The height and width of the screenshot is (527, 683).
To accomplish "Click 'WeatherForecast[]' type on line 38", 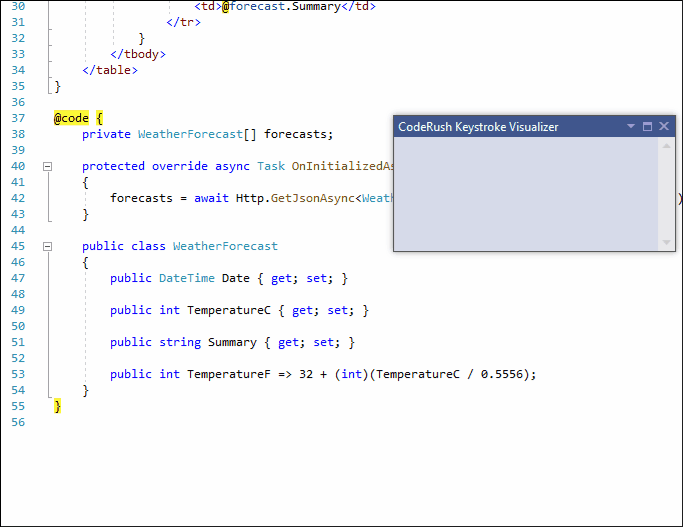I will [x=197, y=134].
